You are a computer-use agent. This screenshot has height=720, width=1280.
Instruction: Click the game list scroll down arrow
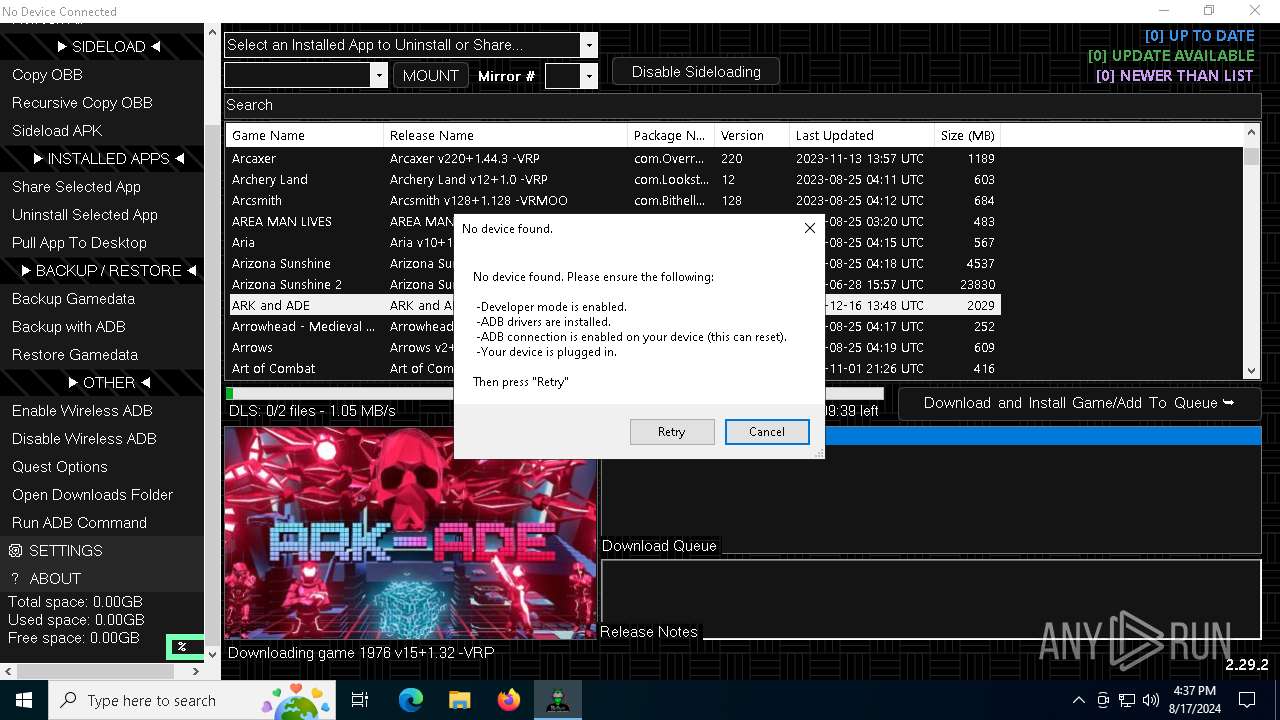coord(1251,370)
